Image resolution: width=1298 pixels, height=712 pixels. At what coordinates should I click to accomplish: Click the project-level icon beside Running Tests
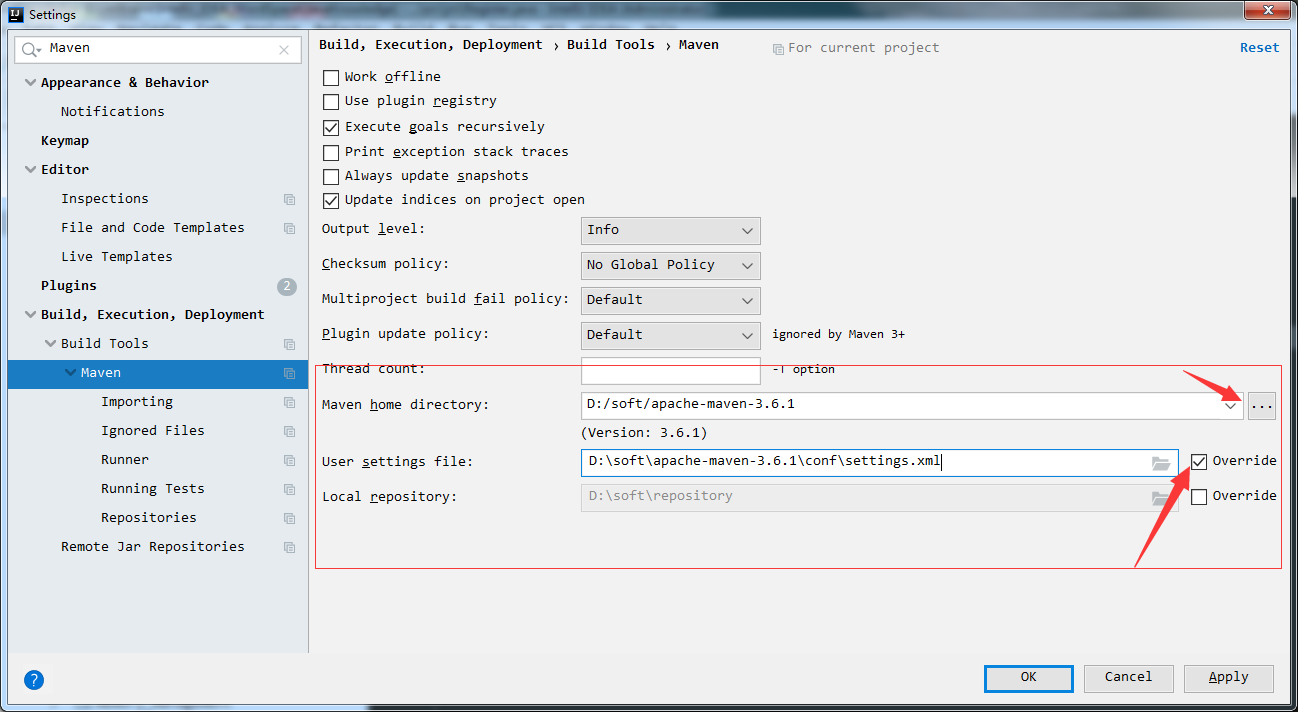point(289,489)
